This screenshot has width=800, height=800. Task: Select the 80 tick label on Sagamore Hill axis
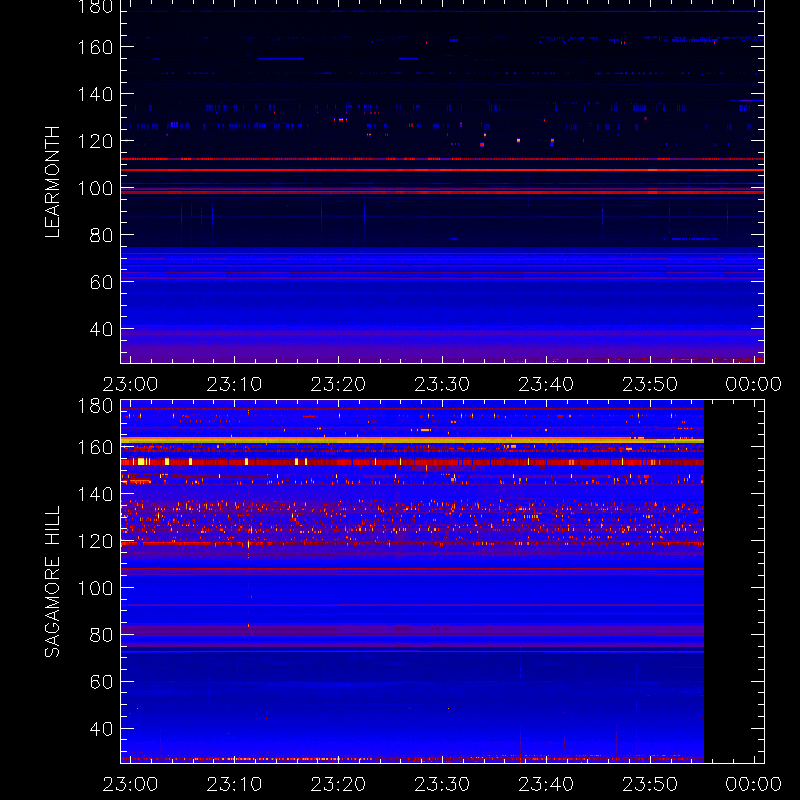(101, 635)
